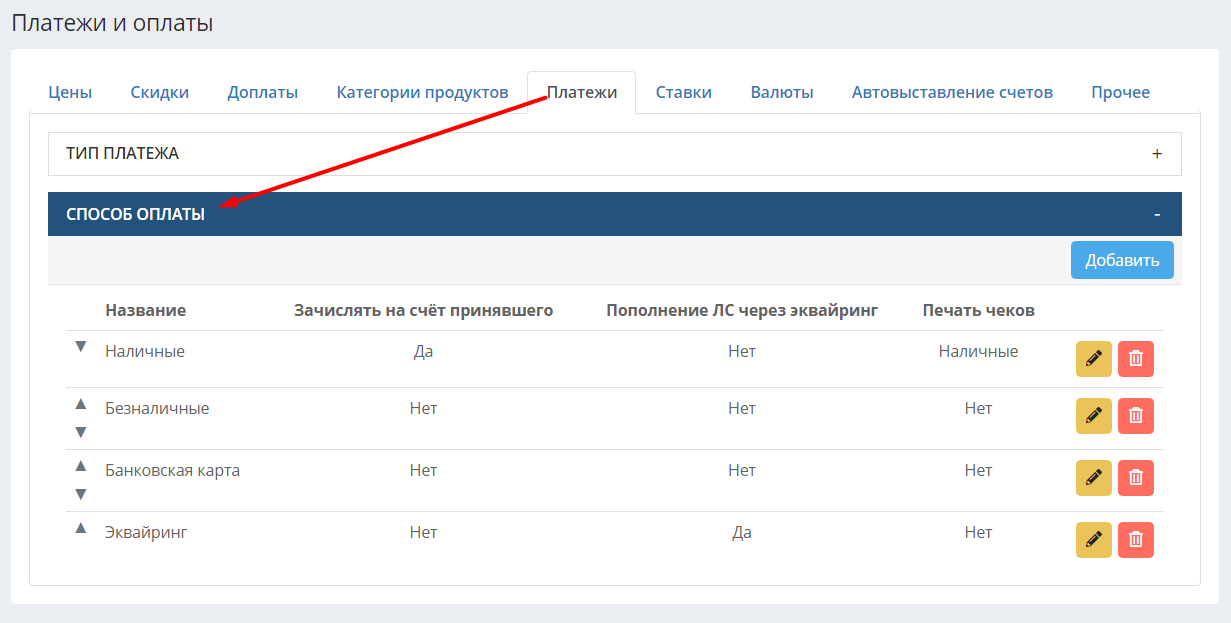This screenshot has width=1231, height=623.
Task: Go to the Прочее tab
Action: coord(1120,92)
